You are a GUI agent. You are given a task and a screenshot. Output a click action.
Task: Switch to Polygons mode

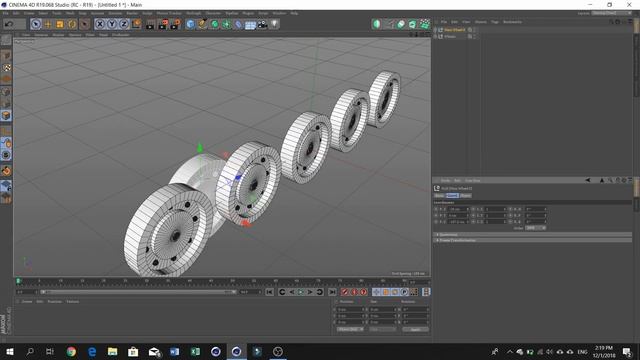[x=6, y=116]
